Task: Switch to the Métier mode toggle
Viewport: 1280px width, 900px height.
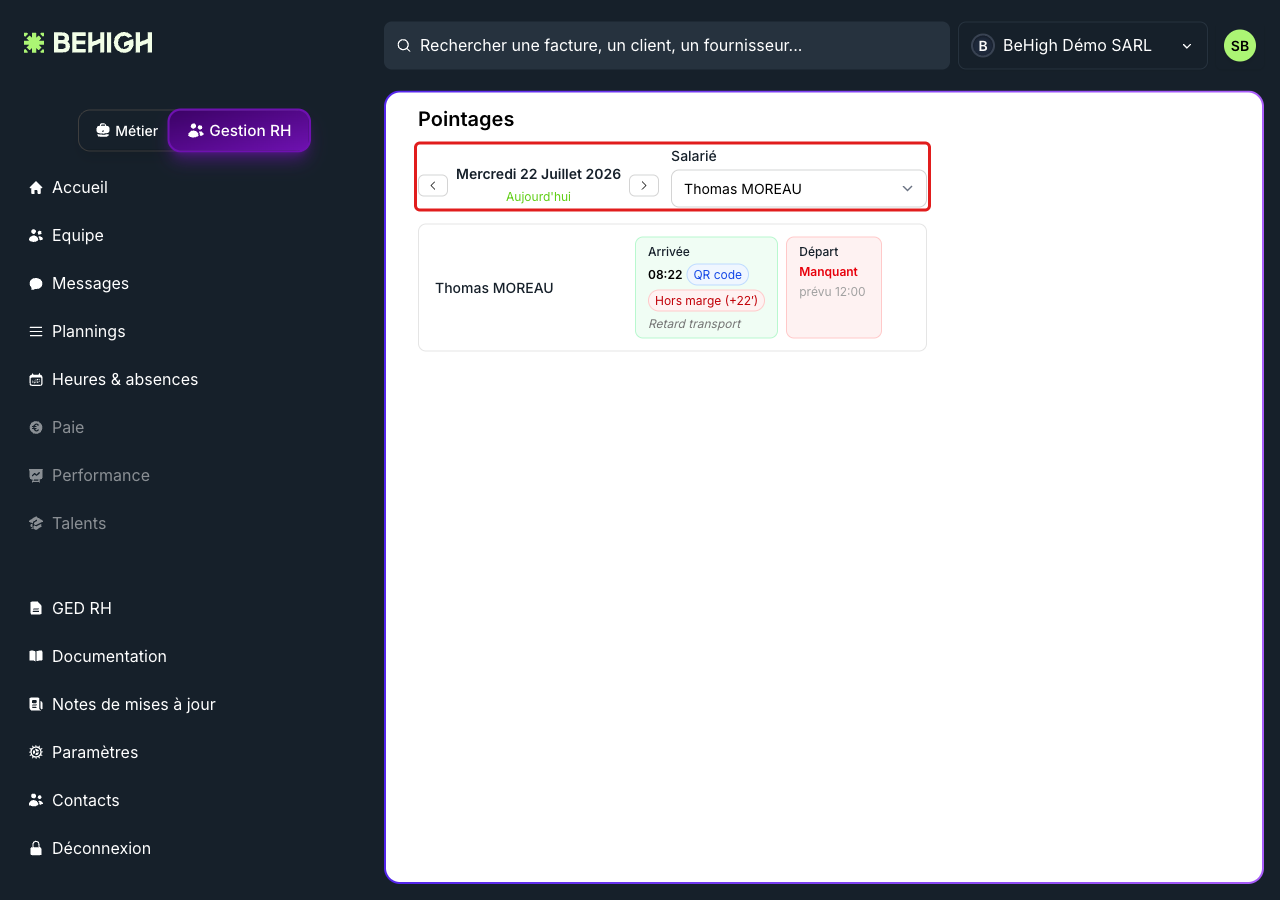Action: coord(126,131)
